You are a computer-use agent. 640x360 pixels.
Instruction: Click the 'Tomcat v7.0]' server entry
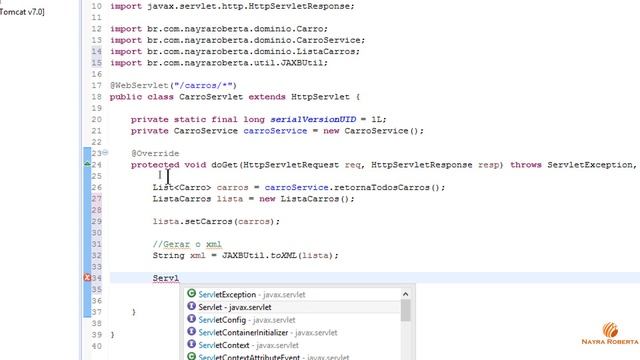22,12
